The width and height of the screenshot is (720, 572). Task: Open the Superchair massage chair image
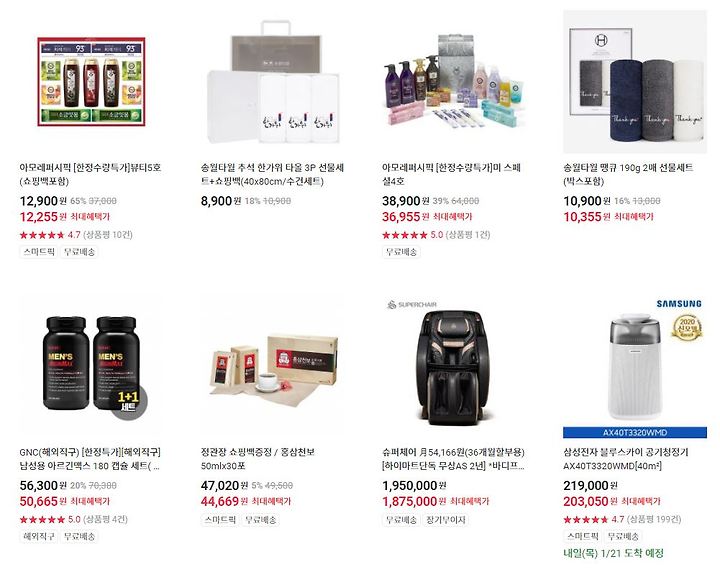coord(454,367)
